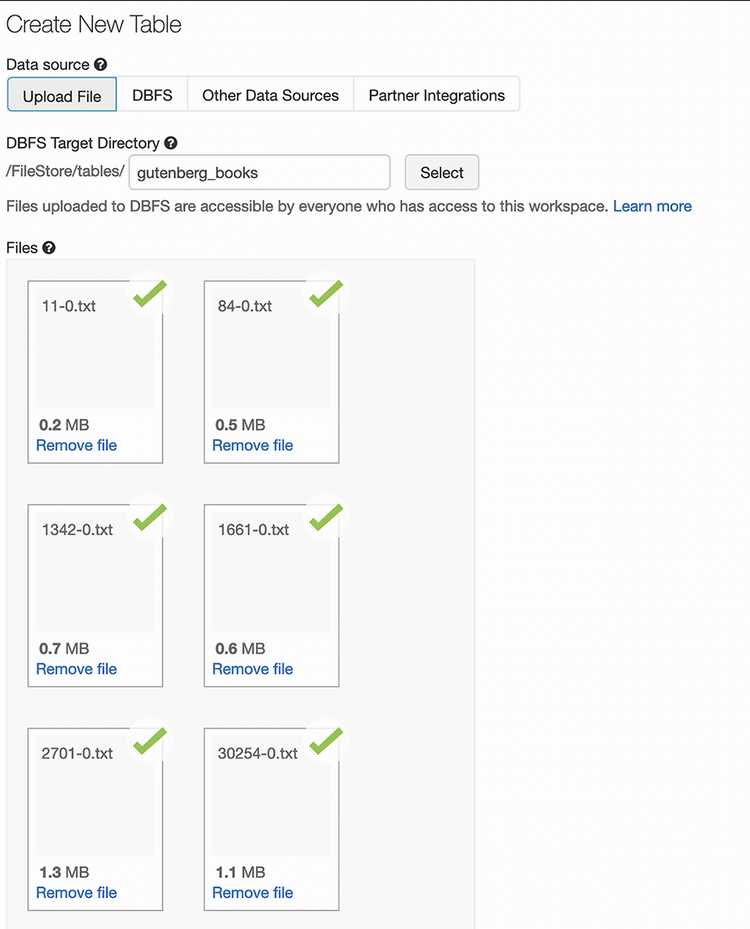Remove file 2701-0.txt

click(x=76, y=892)
